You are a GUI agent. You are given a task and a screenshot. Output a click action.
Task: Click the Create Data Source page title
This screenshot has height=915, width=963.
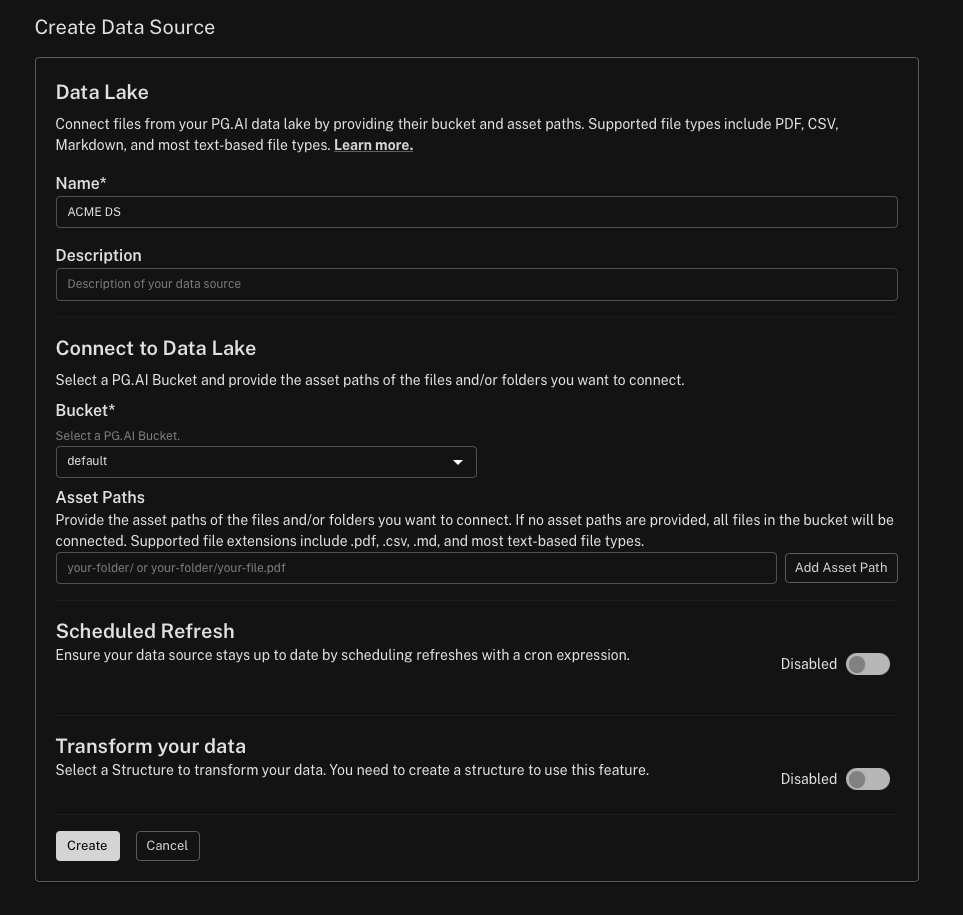(x=125, y=27)
